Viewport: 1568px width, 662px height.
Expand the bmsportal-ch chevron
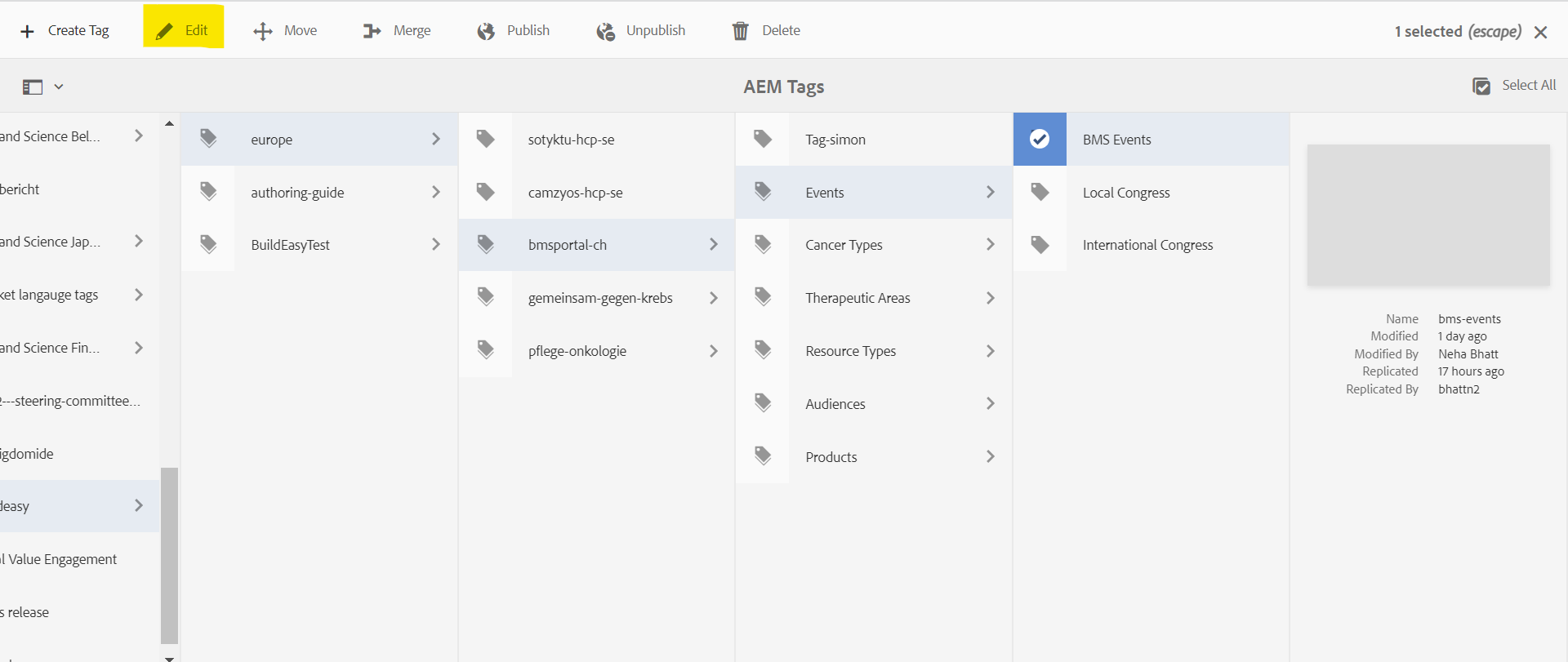pos(714,244)
